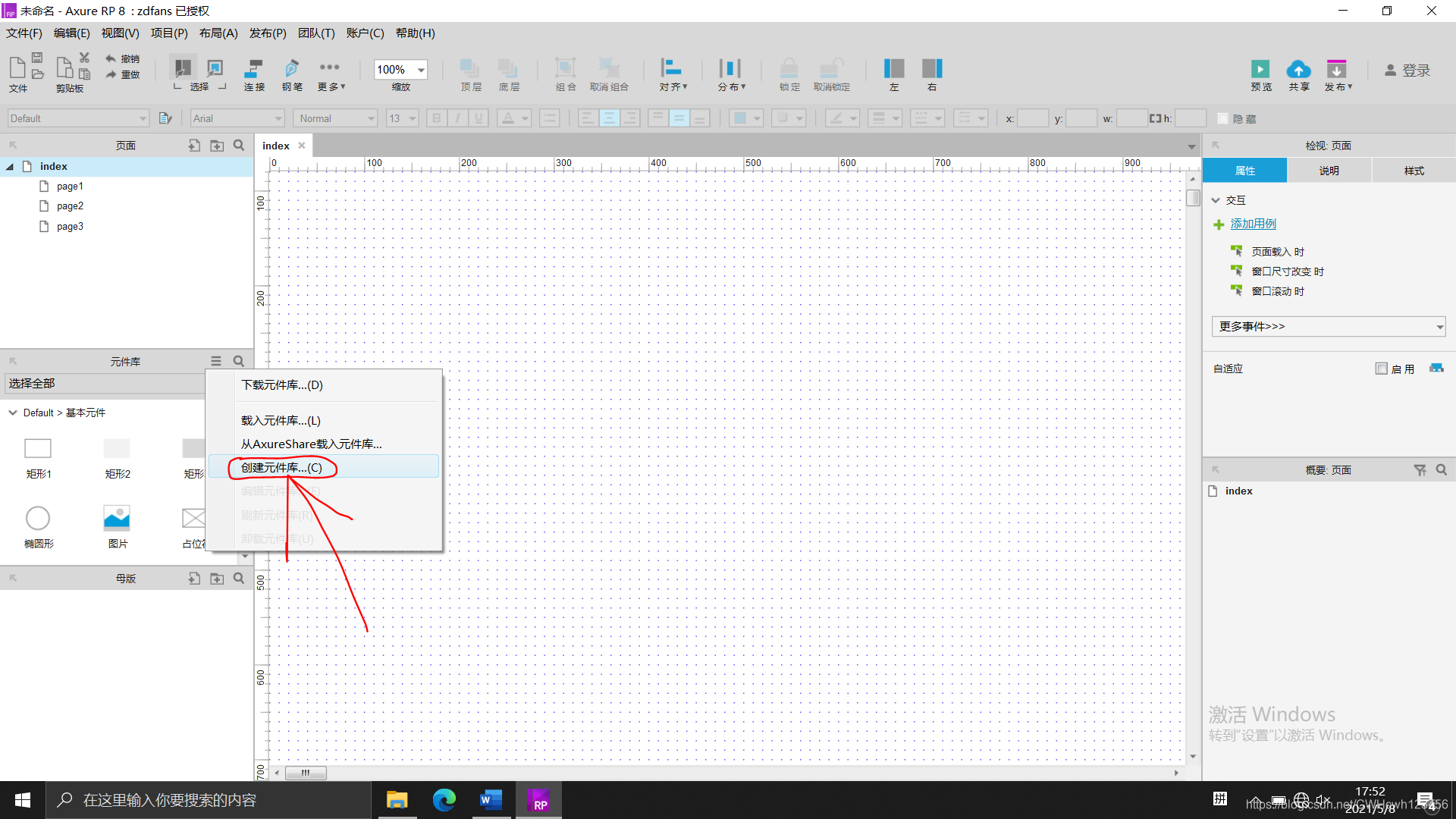Image resolution: width=1456 pixels, height=819 pixels.
Task: Enable the adaptive view (启用) checkbox
Action: [x=1381, y=369]
